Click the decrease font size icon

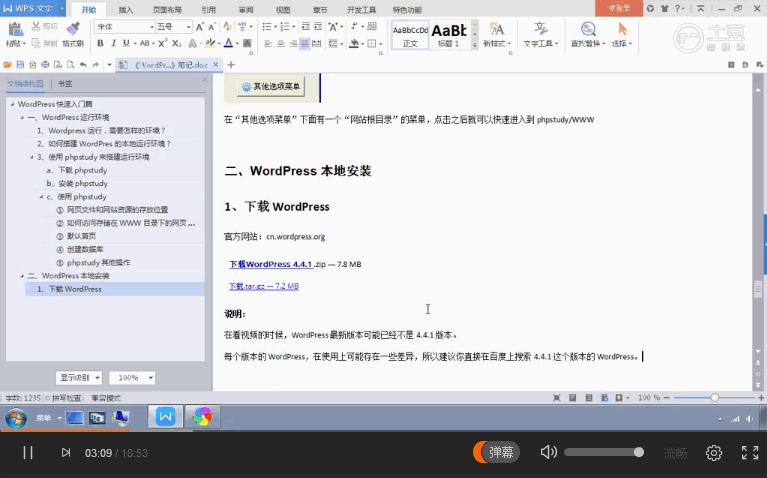[212, 27]
